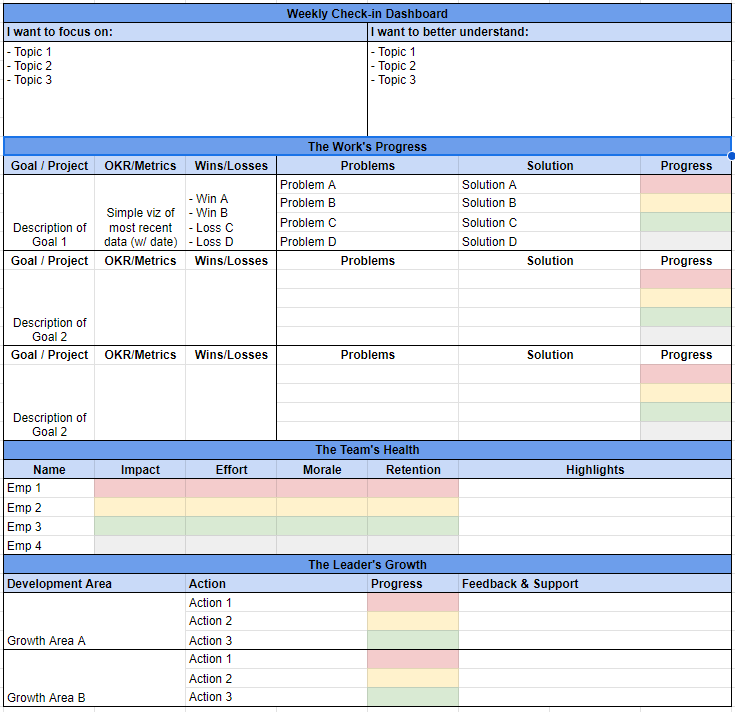Select the Growth Area A cell
This screenshot has height=712, width=735.
(94, 621)
